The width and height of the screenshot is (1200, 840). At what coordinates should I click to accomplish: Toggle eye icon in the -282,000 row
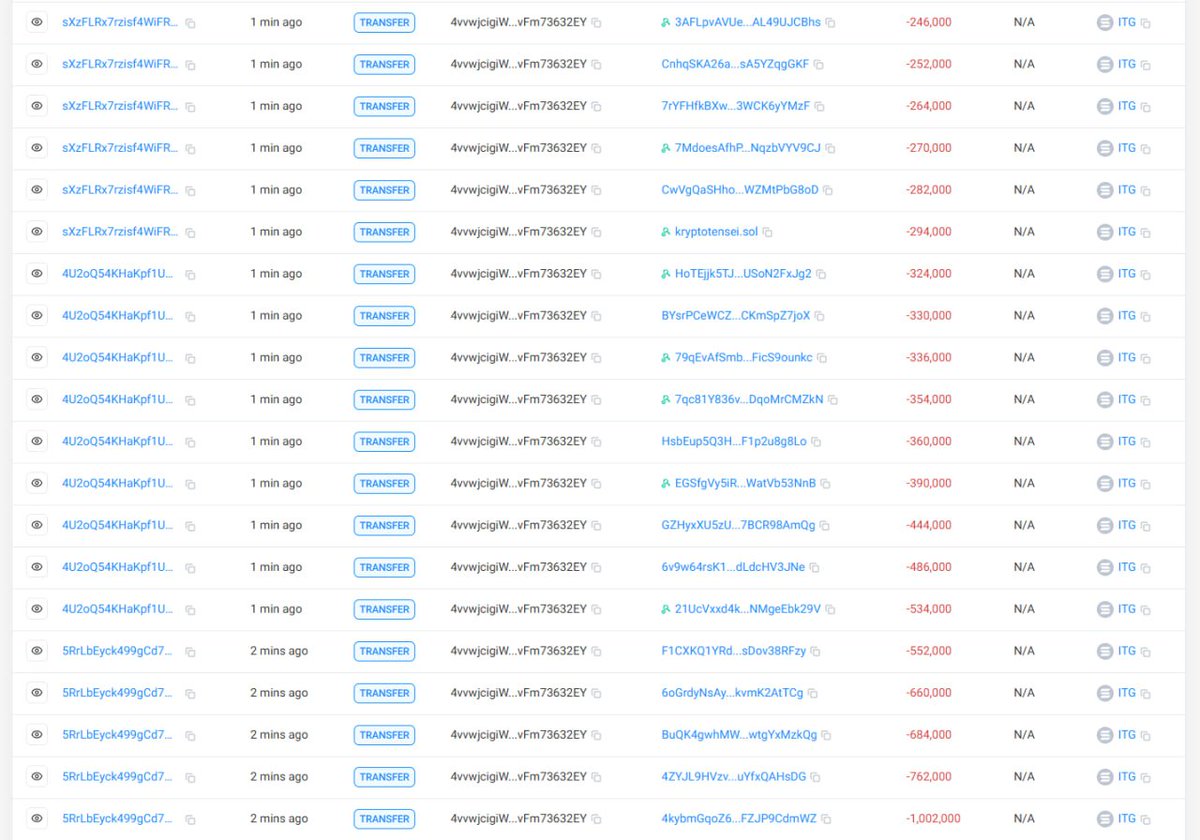click(x=37, y=190)
